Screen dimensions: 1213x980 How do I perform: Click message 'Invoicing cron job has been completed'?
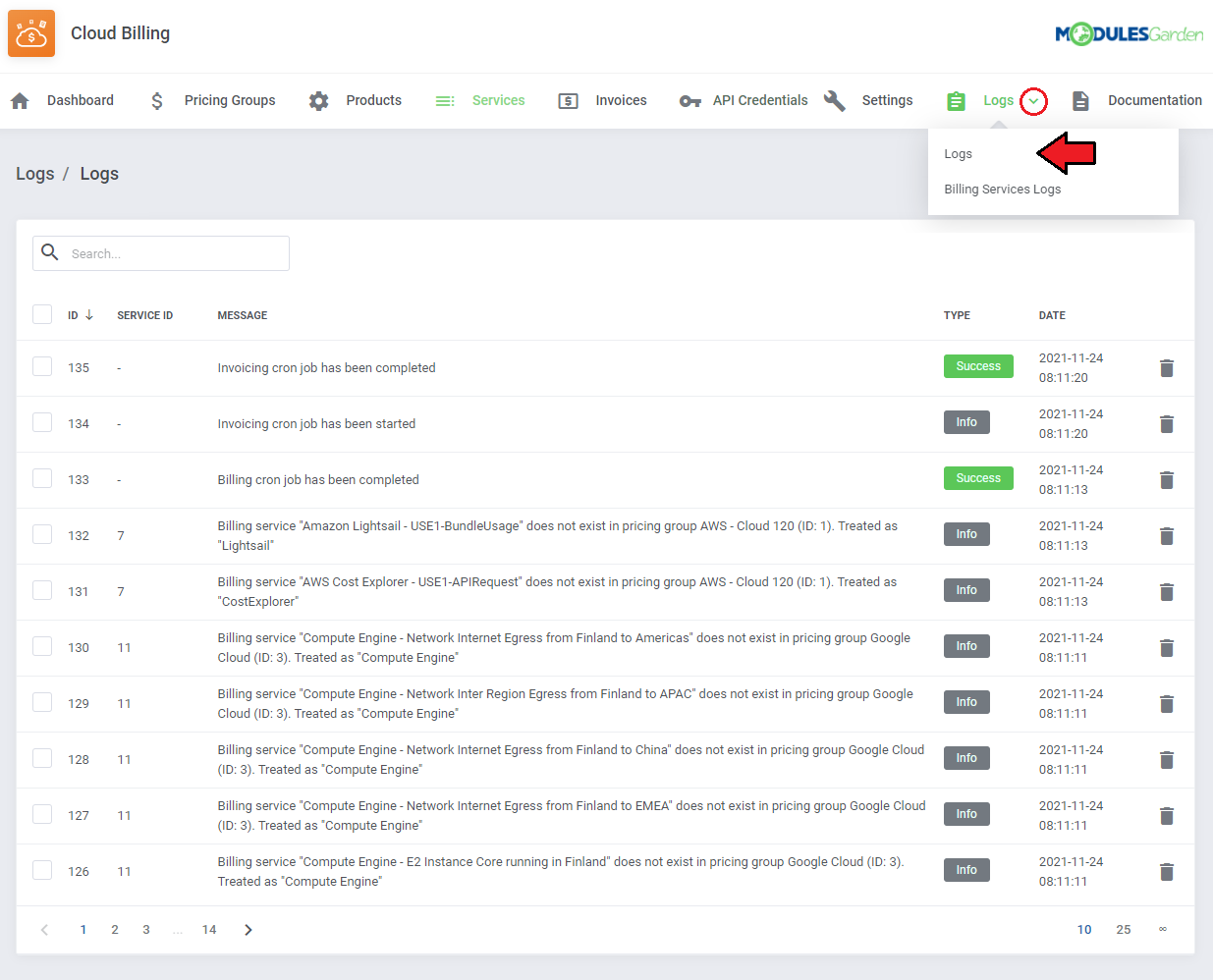click(x=326, y=368)
